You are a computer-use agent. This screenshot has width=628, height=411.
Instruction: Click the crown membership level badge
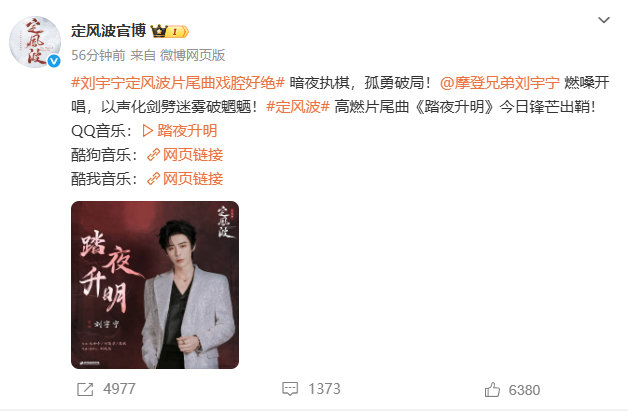coord(169,31)
